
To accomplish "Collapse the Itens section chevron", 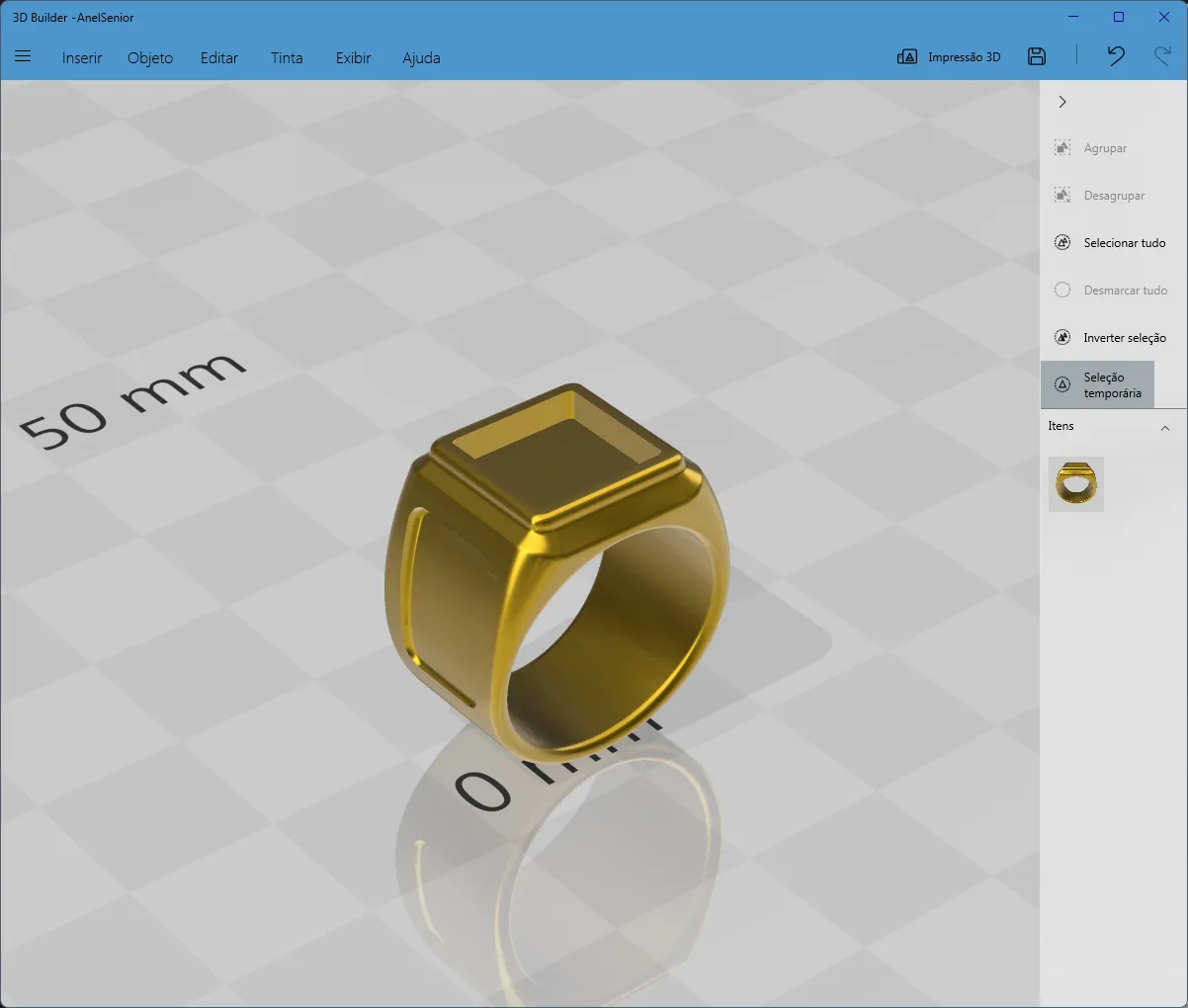I will [x=1165, y=428].
